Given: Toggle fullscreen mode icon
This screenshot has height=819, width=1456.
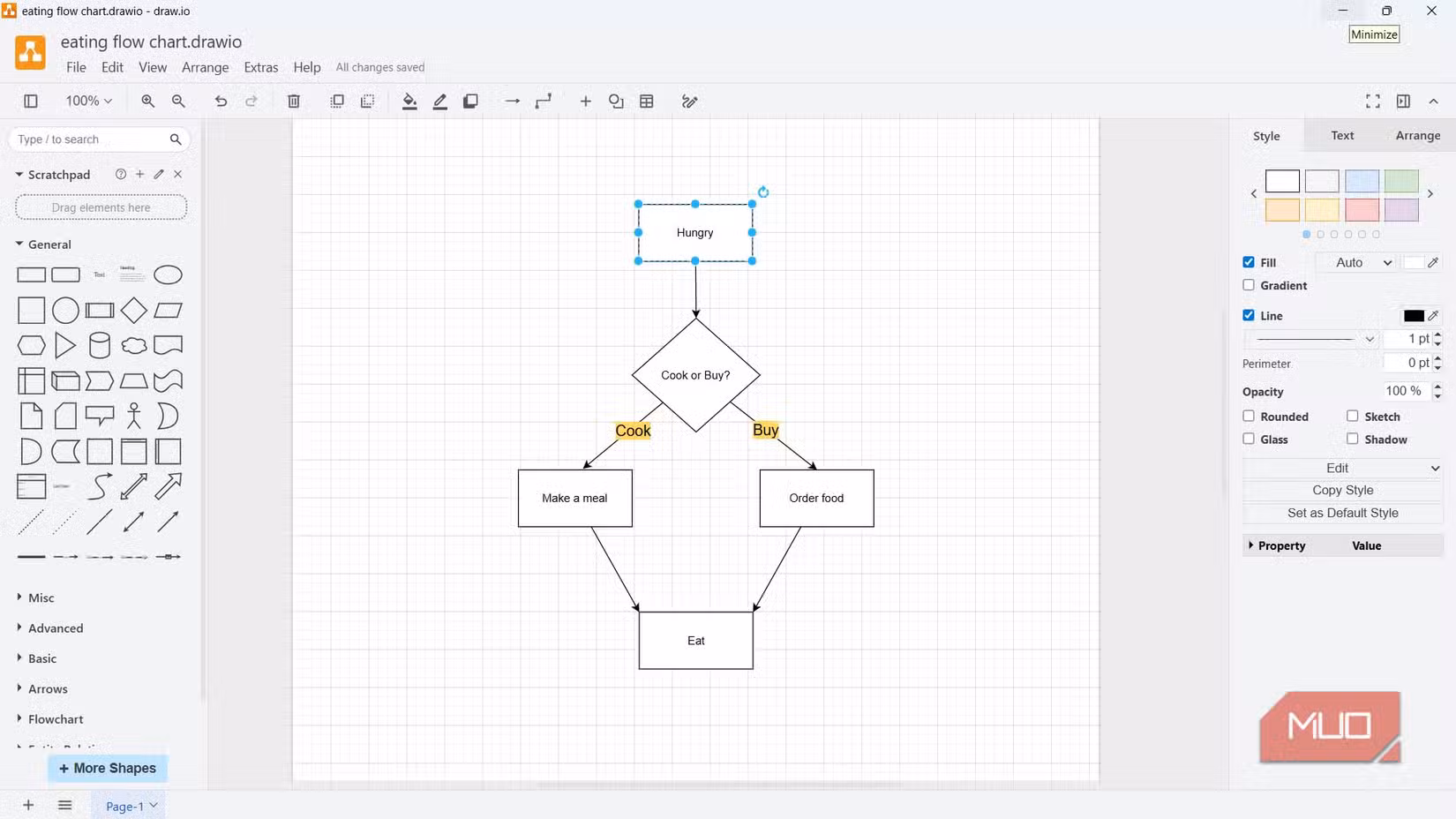Looking at the screenshot, I should click(1372, 101).
